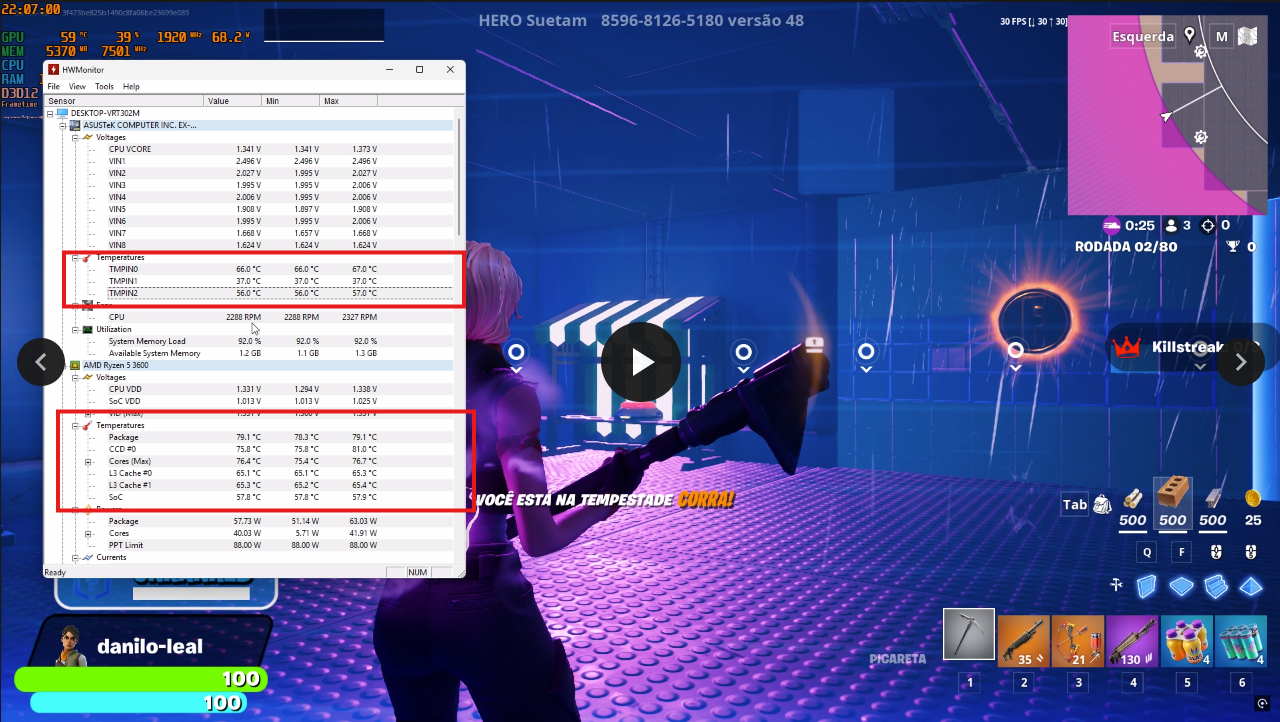This screenshot has height=722, width=1280.
Task: Click the Max column header
Action: click(349, 101)
